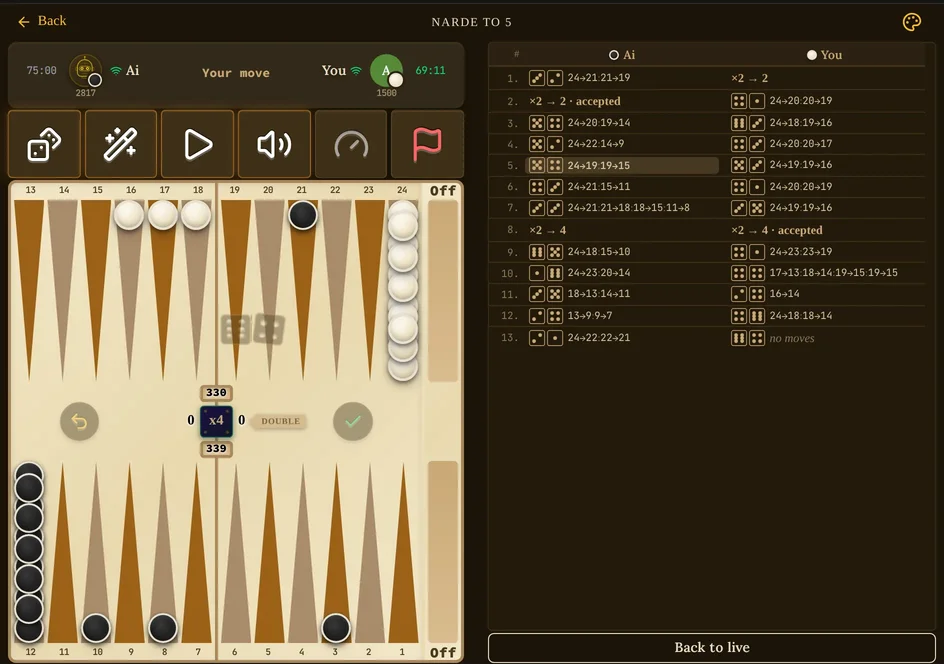Select Ai move 24→18:15→10

click(x=598, y=252)
